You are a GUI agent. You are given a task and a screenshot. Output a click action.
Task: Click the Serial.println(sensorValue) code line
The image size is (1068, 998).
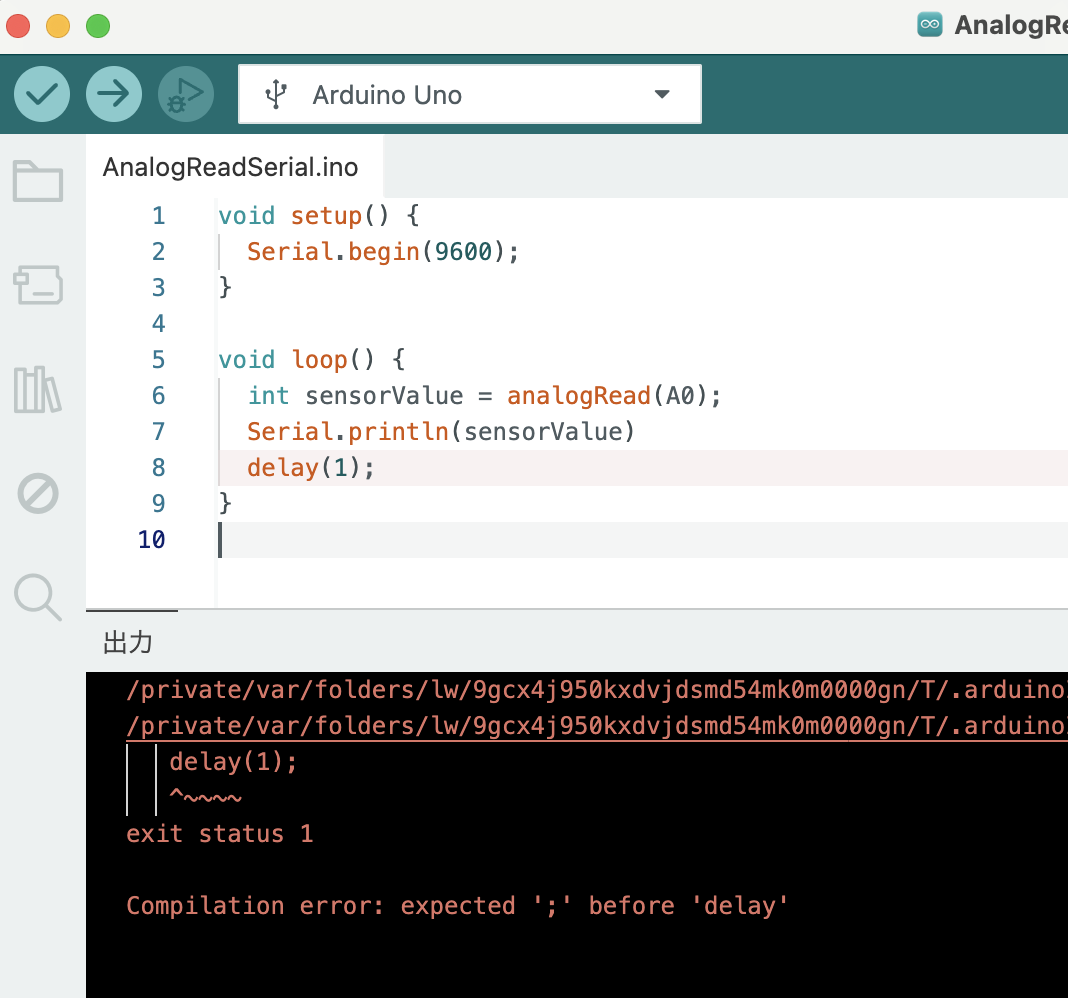pos(440,431)
